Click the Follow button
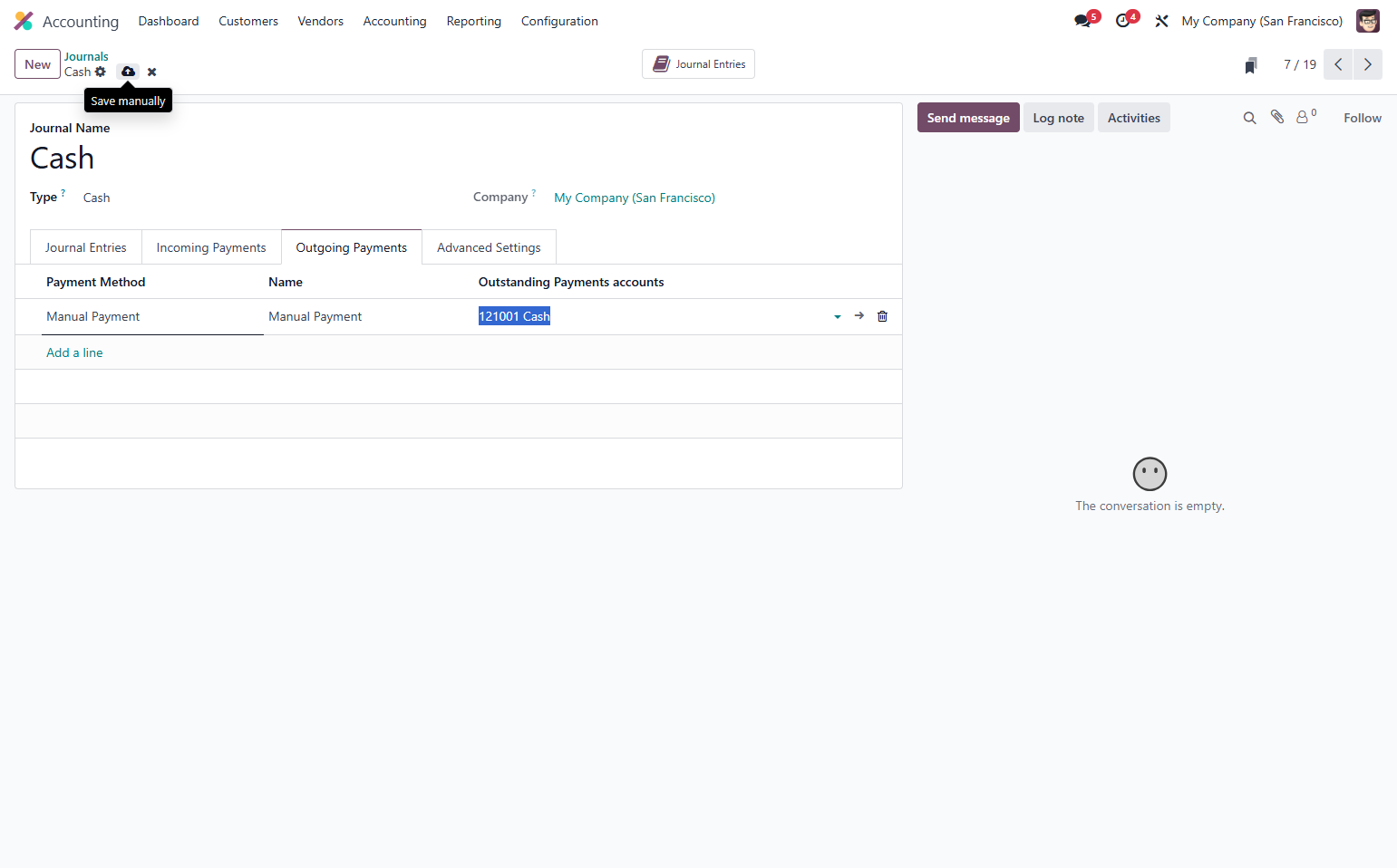Screen dimensions: 1397x868 [x=1363, y=118]
